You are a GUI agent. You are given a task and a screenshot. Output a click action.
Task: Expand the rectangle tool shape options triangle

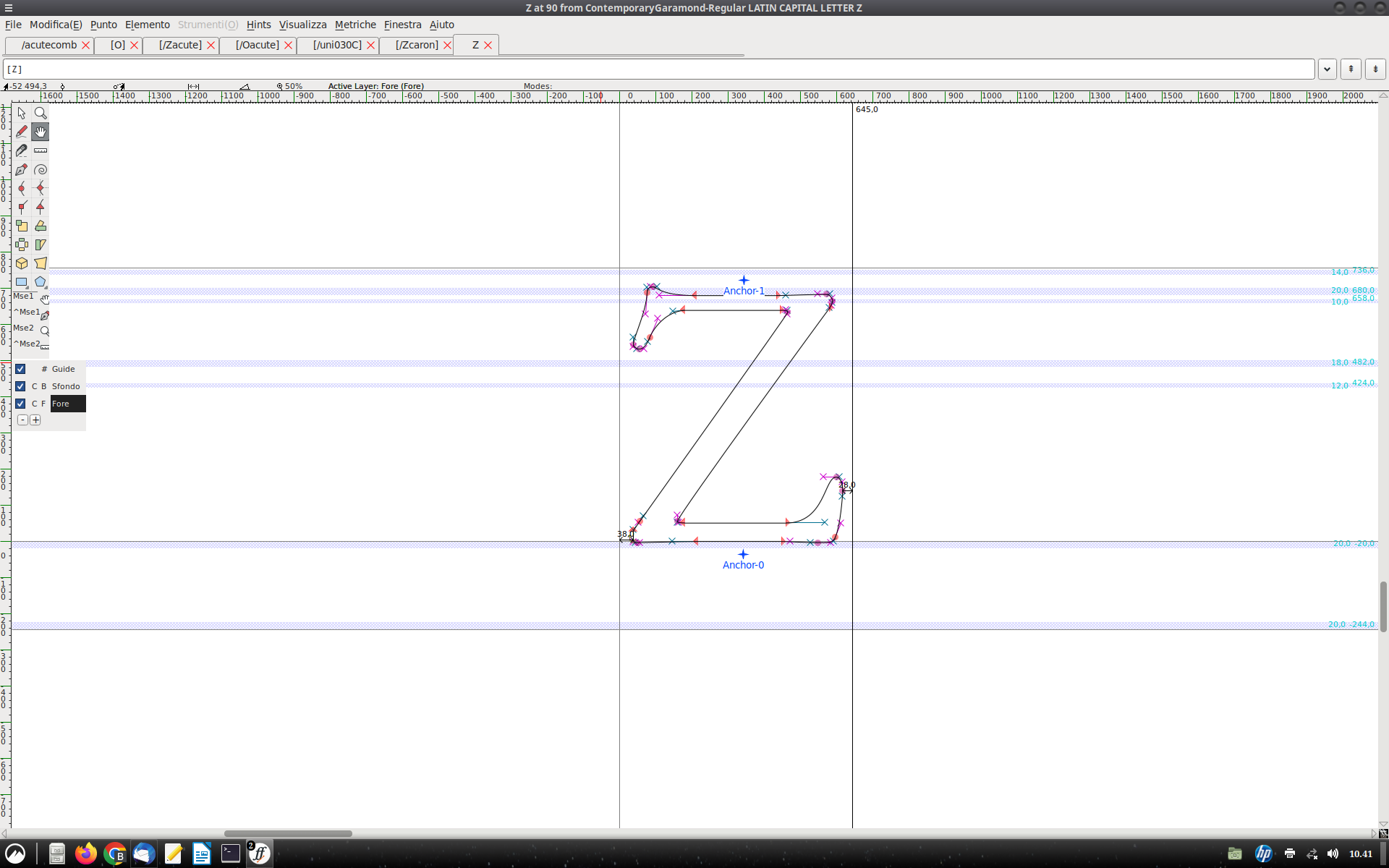pyautogui.click(x=27, y=287)
